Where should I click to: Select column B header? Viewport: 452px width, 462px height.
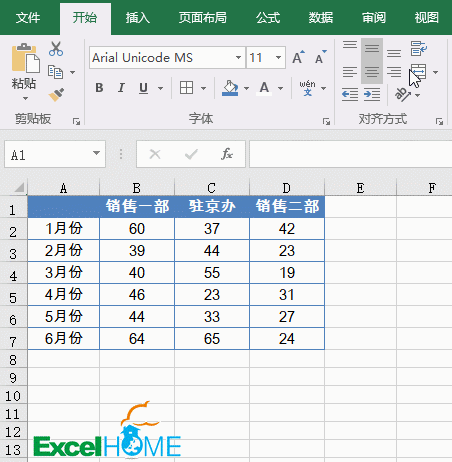tap(137, 188)
